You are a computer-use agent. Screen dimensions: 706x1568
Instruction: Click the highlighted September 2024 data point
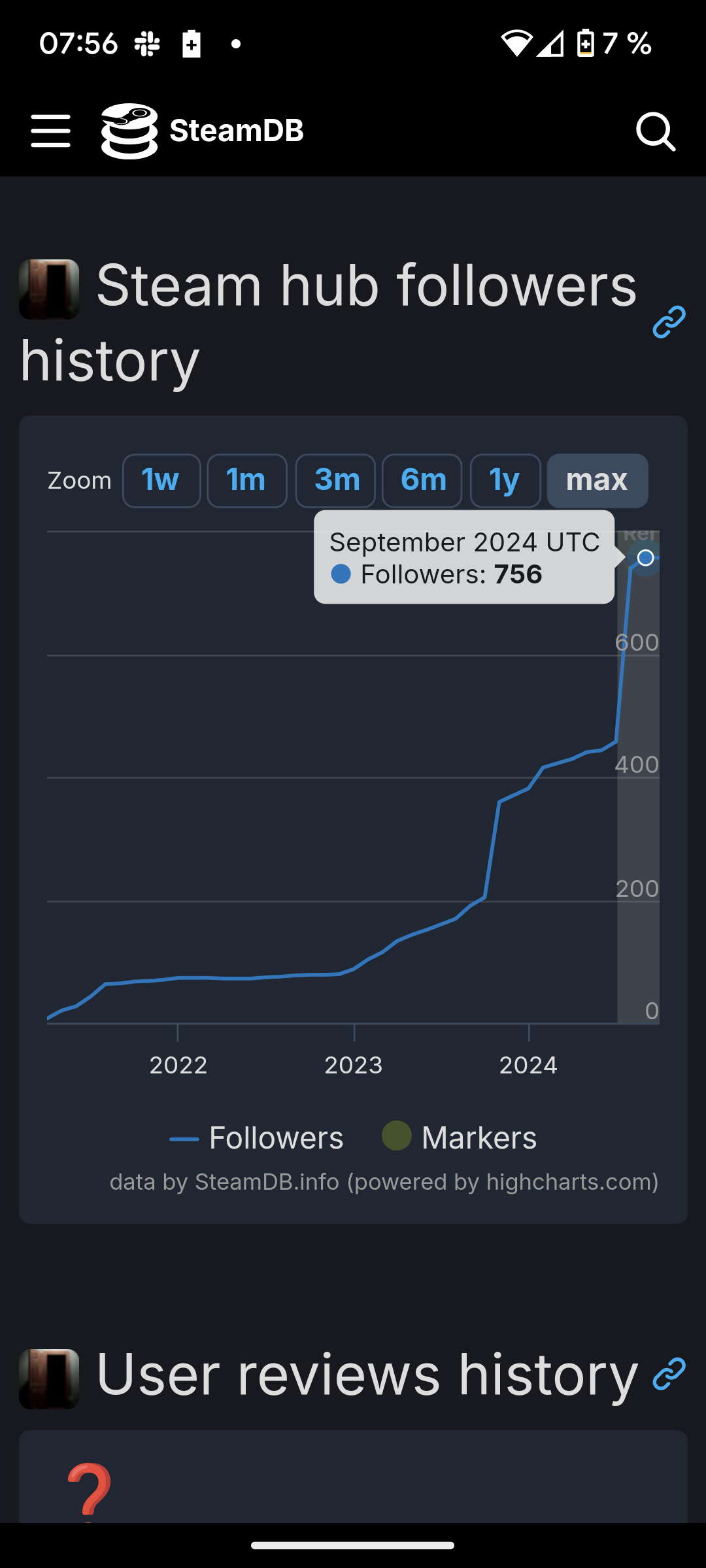pos(645,558)
